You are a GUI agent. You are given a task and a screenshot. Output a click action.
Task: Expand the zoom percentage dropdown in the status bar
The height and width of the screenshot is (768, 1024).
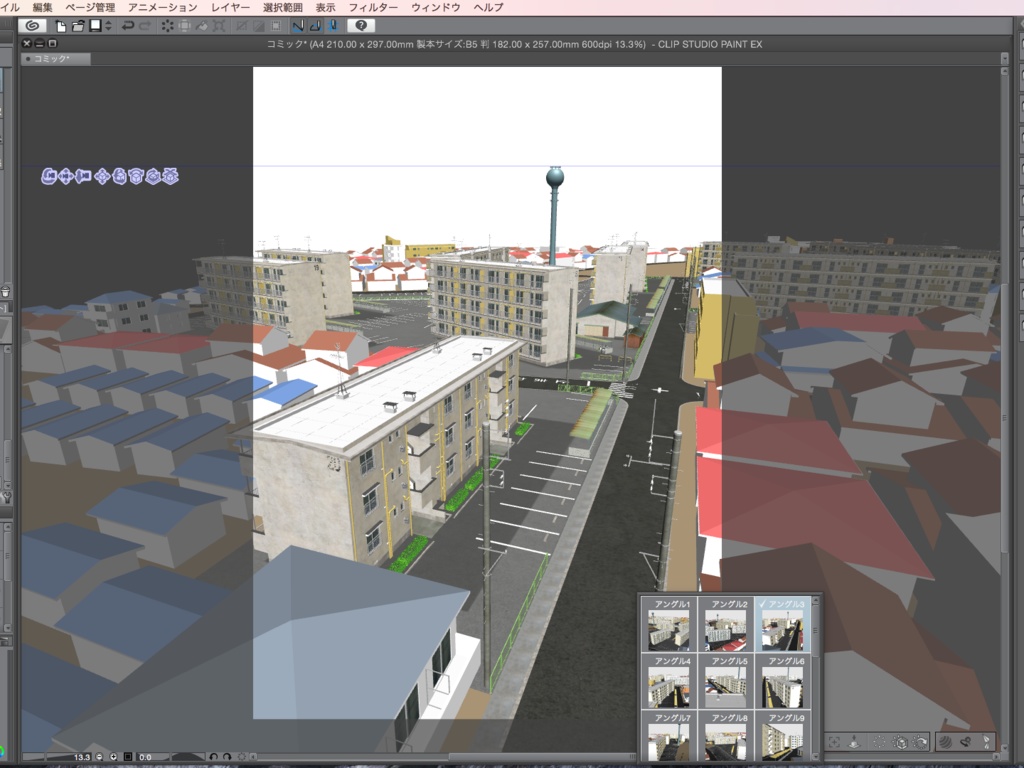85,757
